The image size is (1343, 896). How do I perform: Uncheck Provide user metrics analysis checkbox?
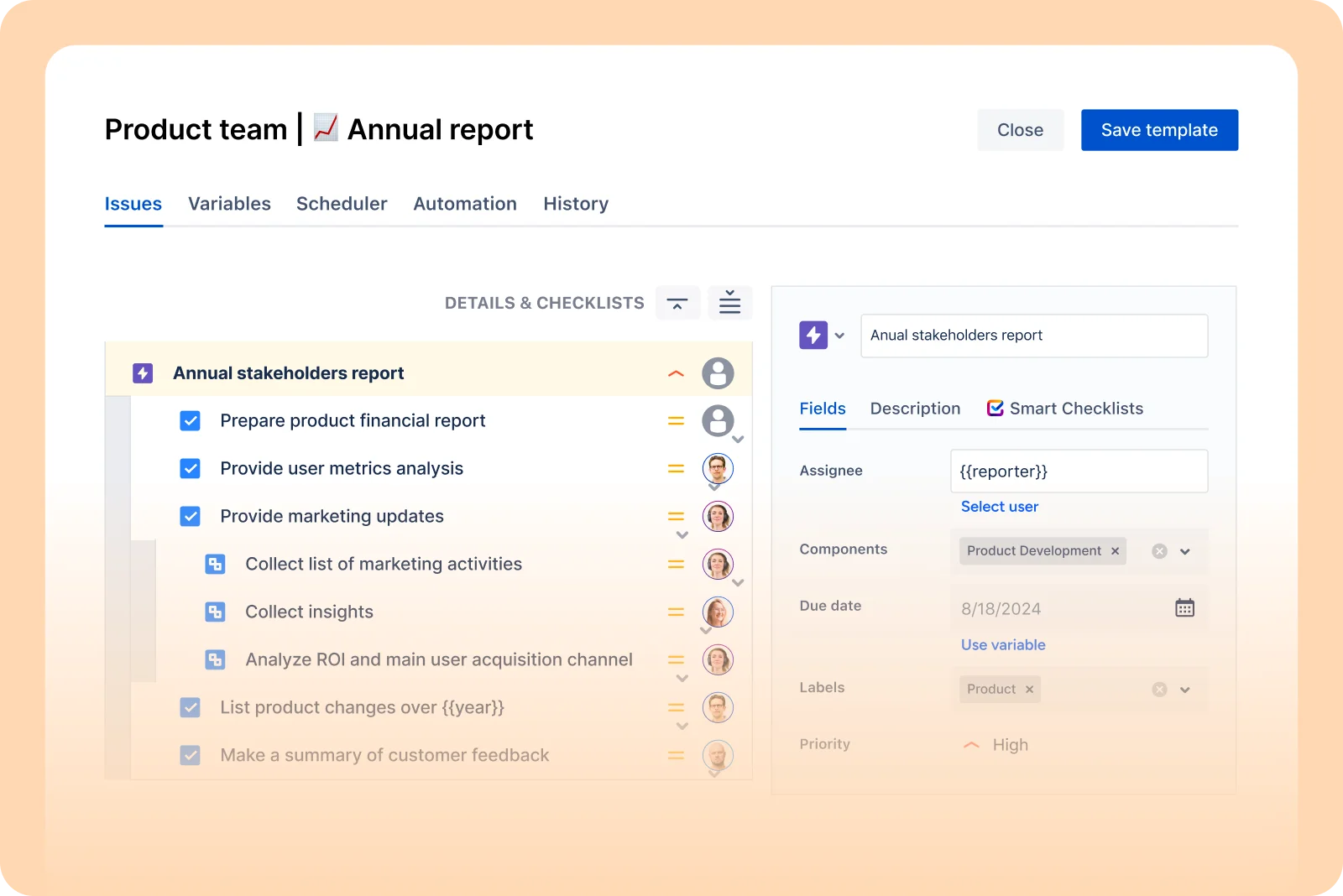(191, 468)
